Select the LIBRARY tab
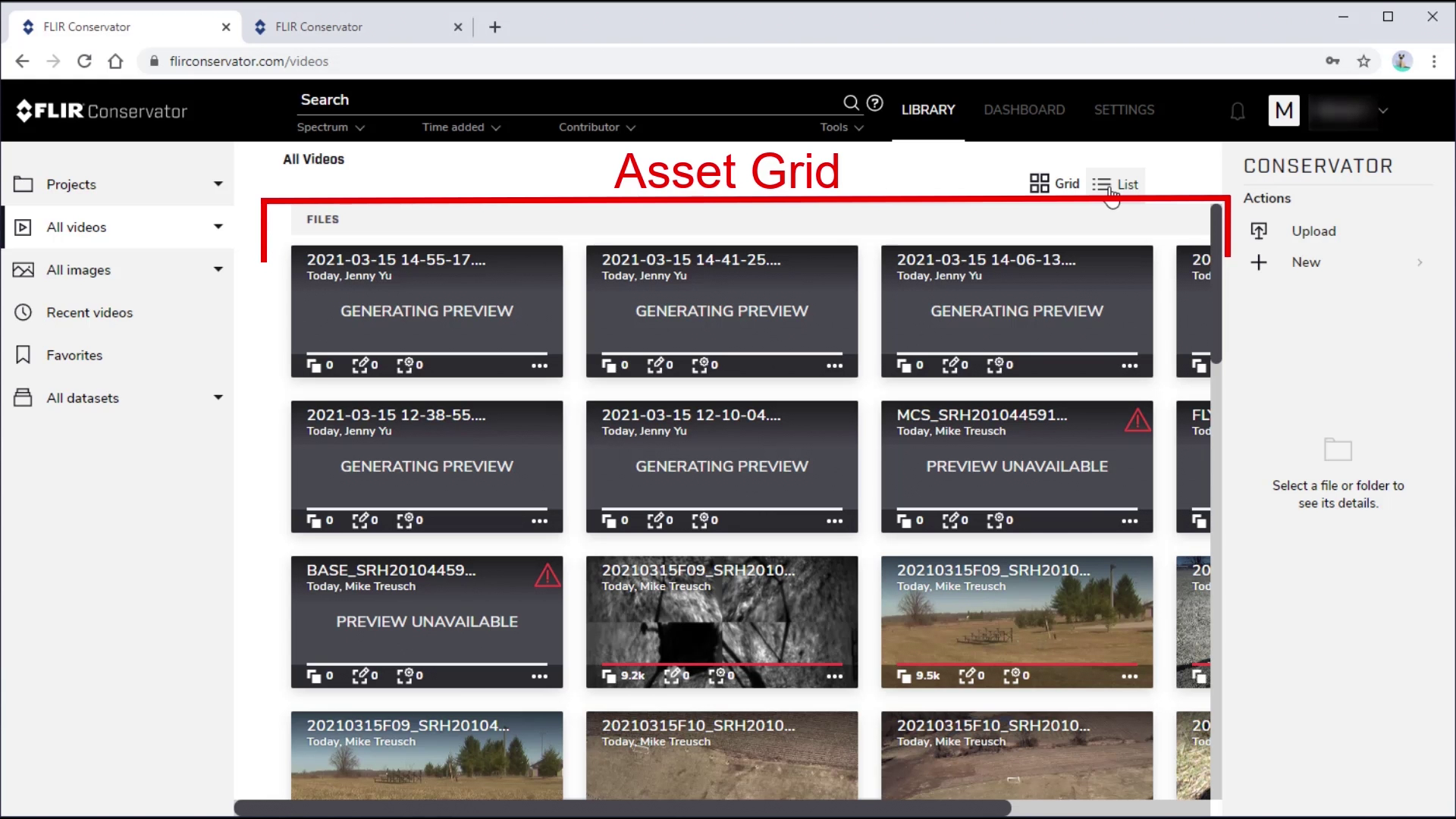 click(928, 109)
